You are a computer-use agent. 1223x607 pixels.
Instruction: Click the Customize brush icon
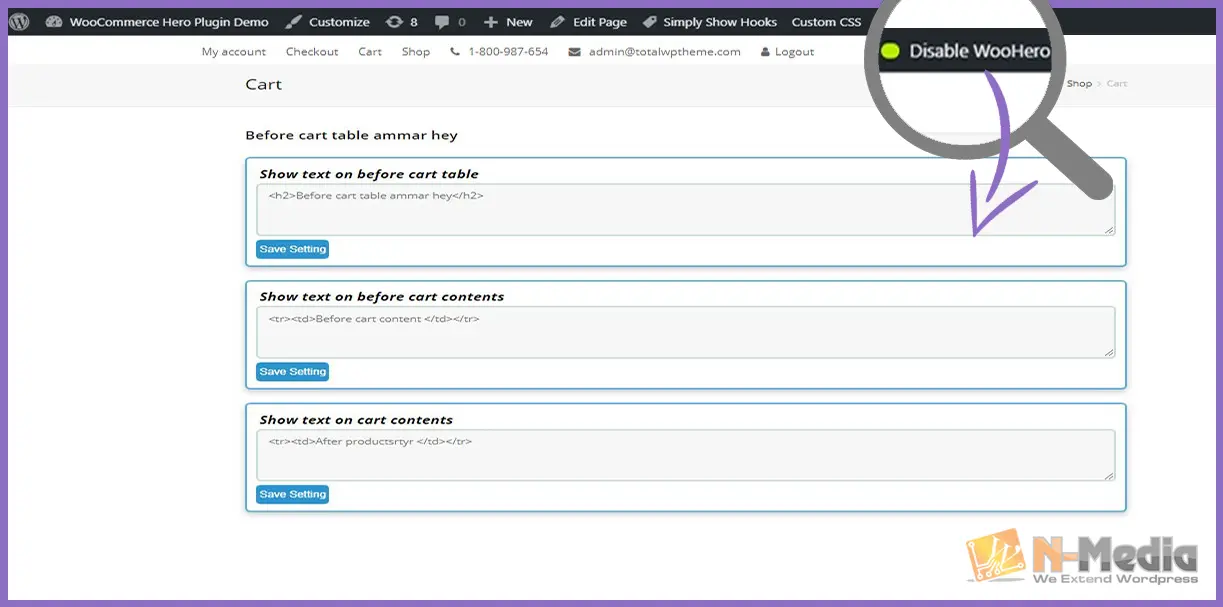[293, 22]
